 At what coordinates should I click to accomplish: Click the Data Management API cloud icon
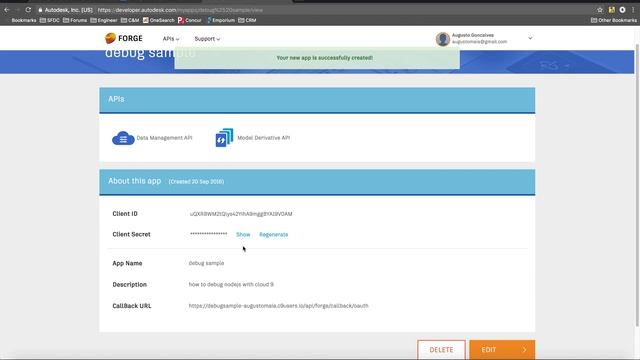(123, 138)
